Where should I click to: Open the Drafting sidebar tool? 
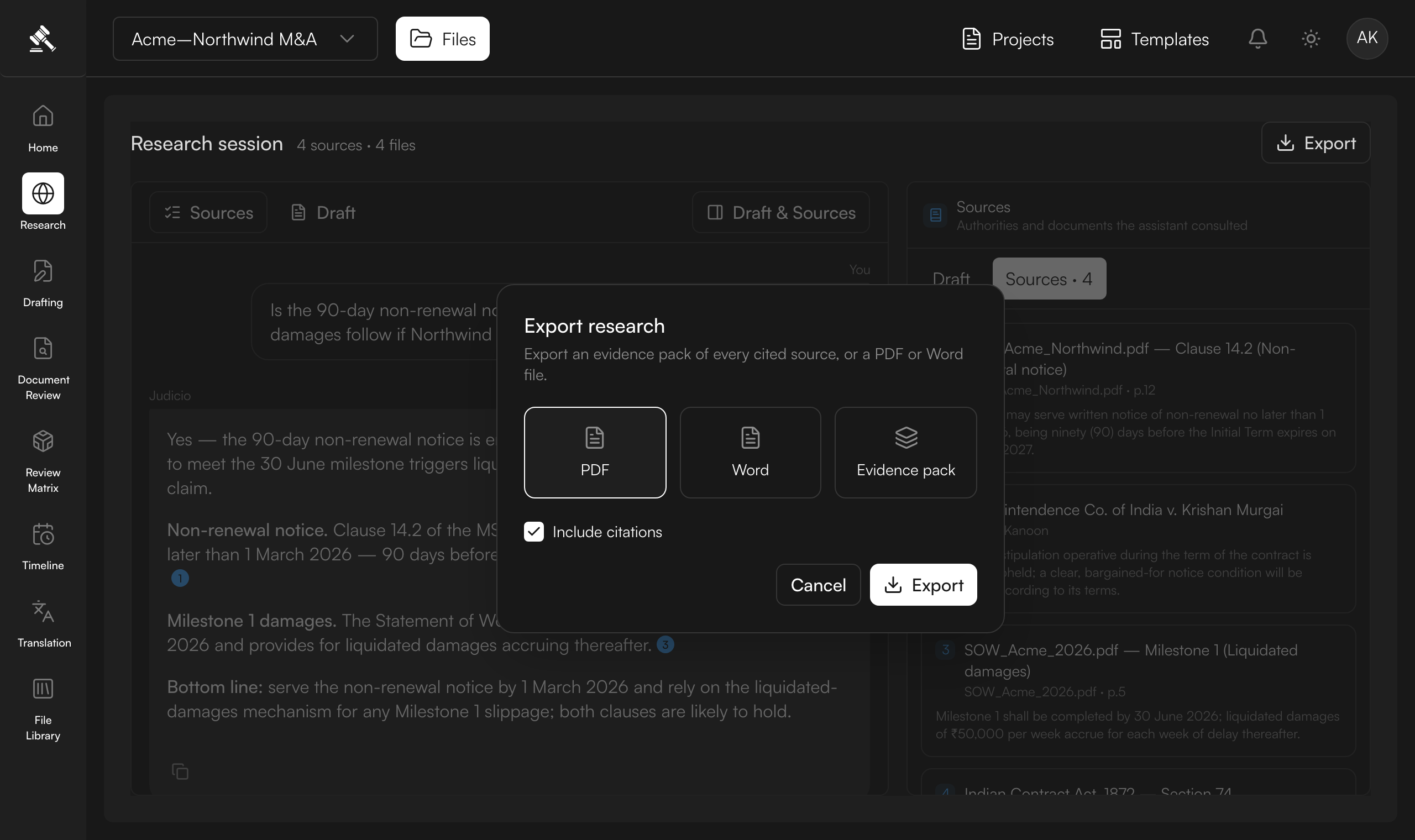pyautogui.click(x=43, y=283)
